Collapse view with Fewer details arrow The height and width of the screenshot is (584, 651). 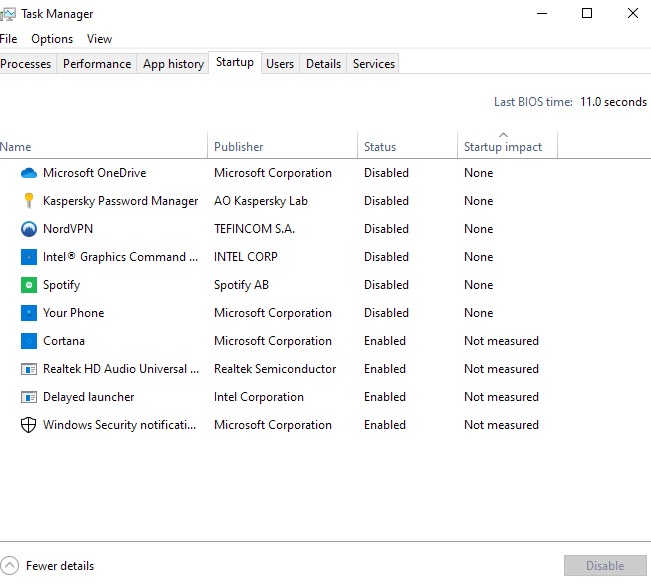(10, 565)
